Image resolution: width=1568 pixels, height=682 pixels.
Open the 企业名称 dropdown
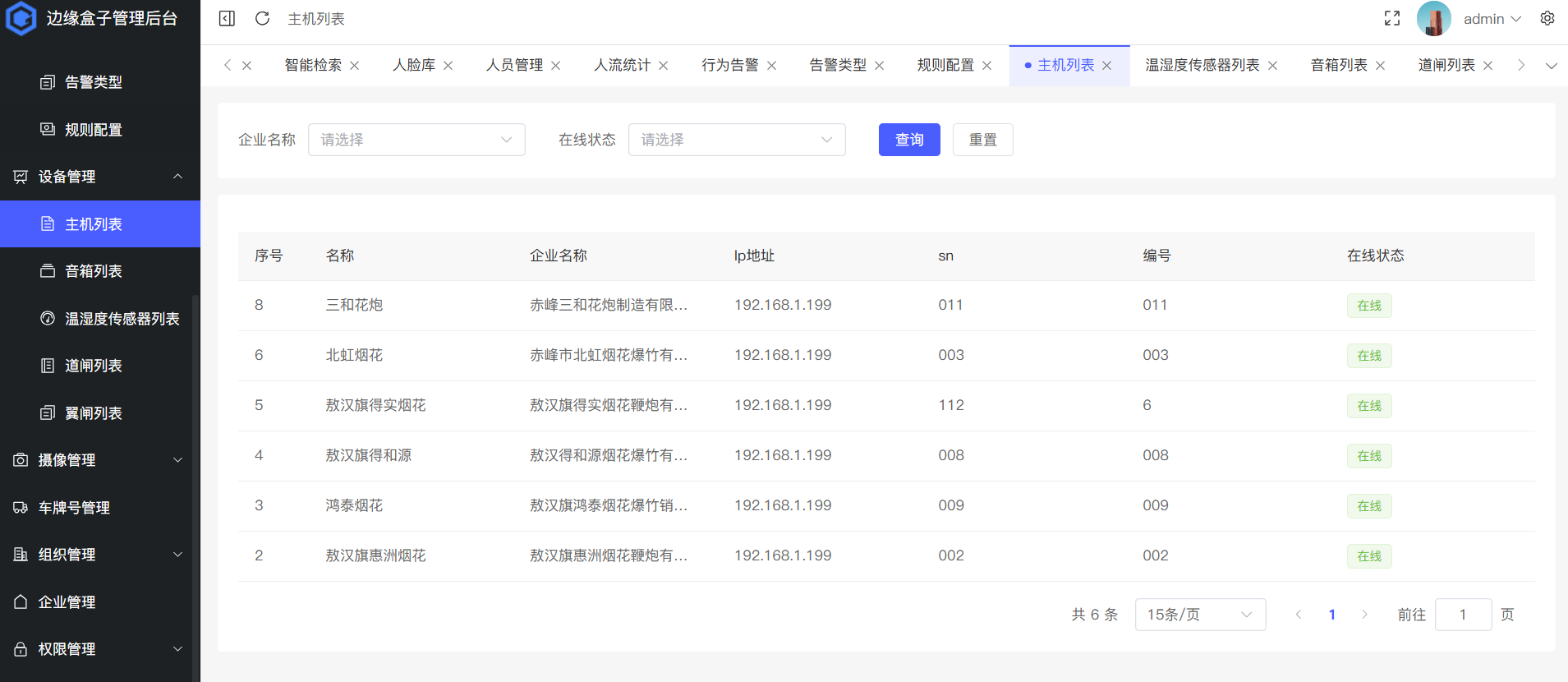tap(416, 140)
